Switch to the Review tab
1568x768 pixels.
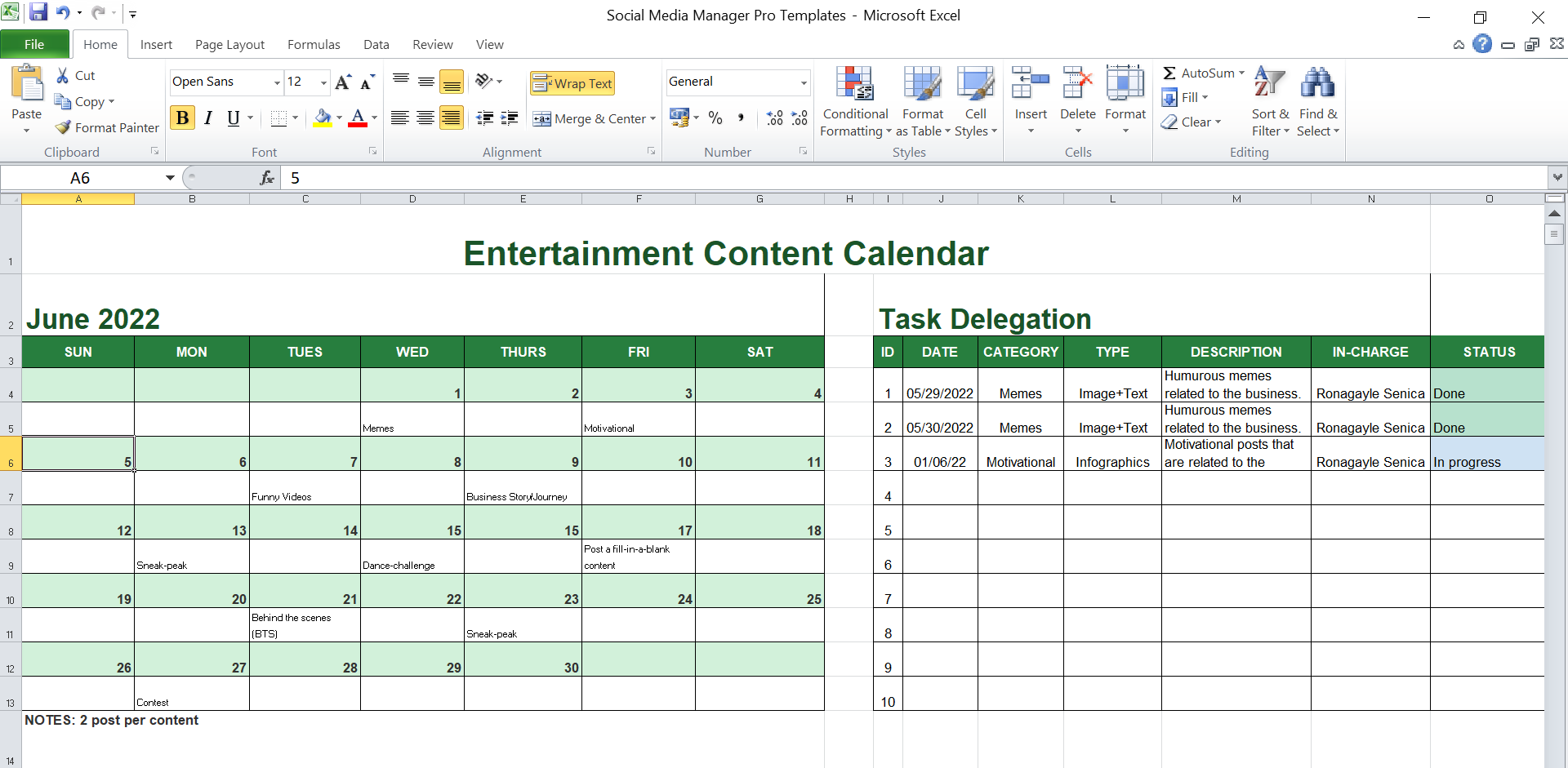(432, 45)
